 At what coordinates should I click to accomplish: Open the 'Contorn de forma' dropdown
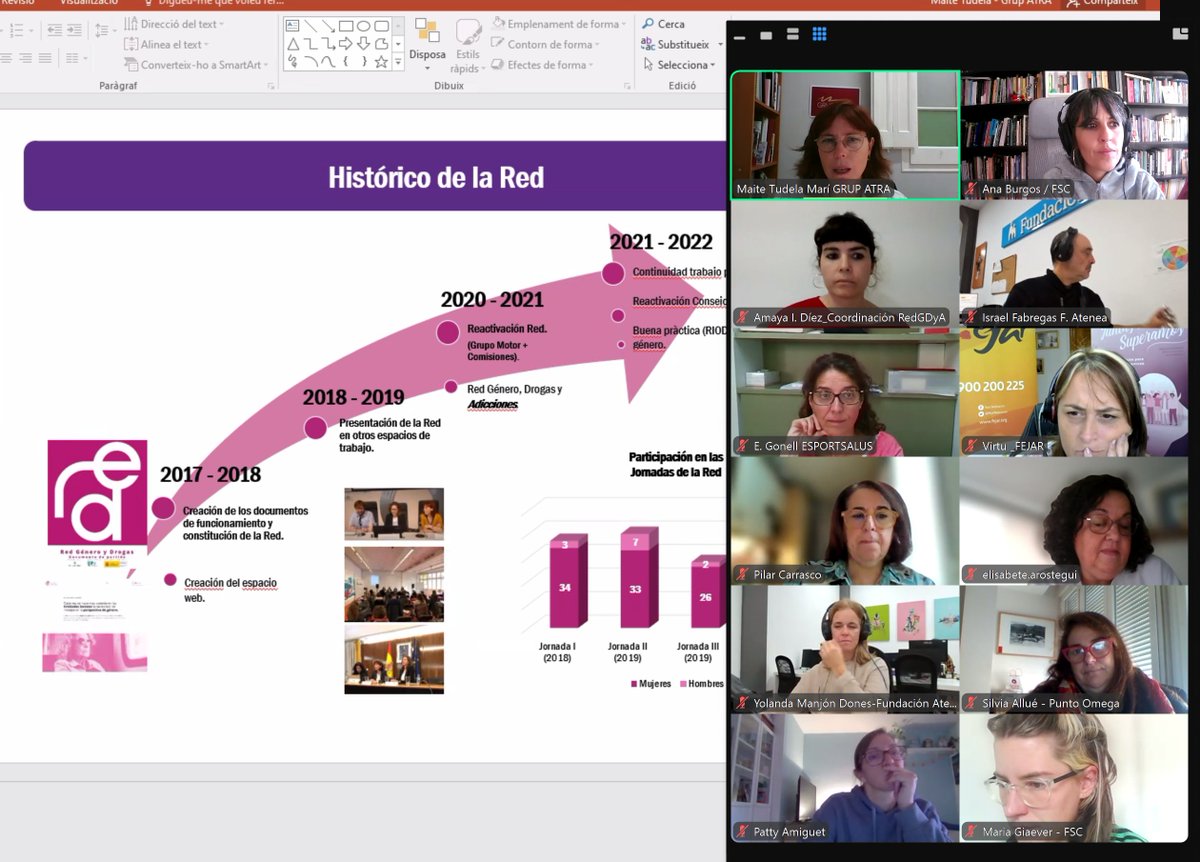(546, 44)
